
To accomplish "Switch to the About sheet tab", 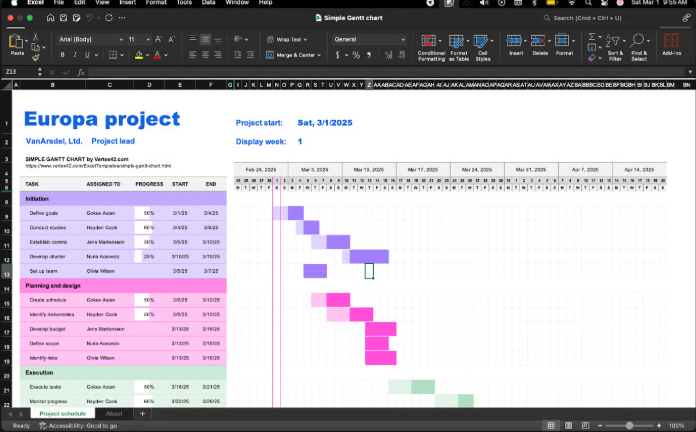I will click(x=114, y=413).
